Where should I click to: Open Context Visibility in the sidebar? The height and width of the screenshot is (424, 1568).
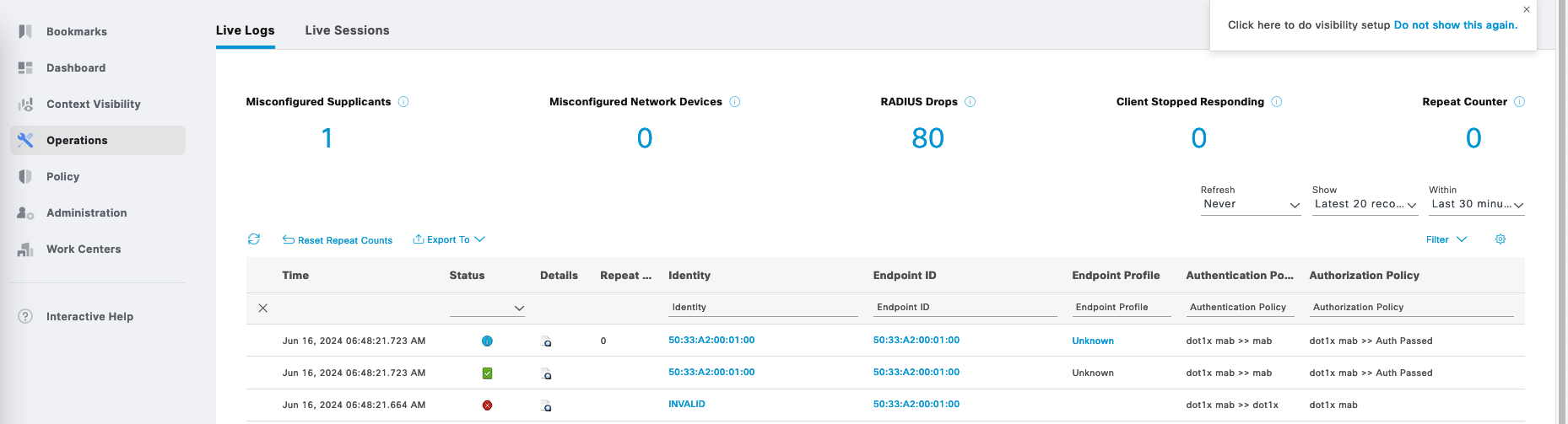pos(93,105)
